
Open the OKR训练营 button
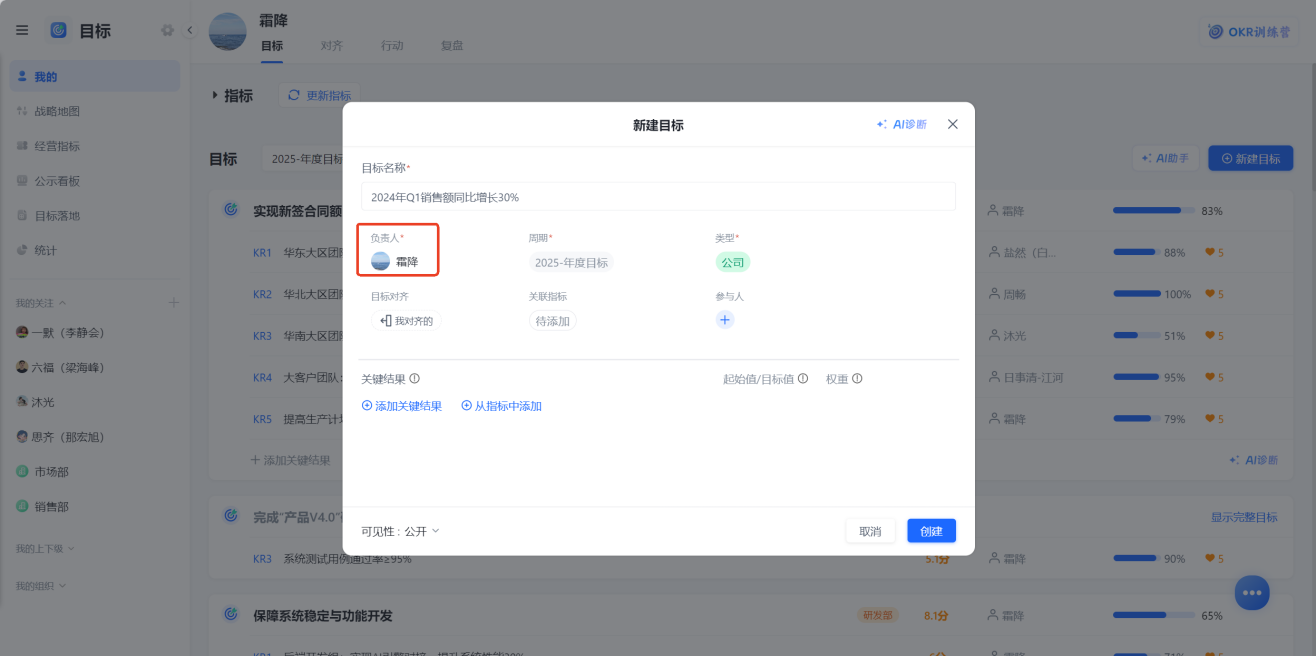[1250, 31]
